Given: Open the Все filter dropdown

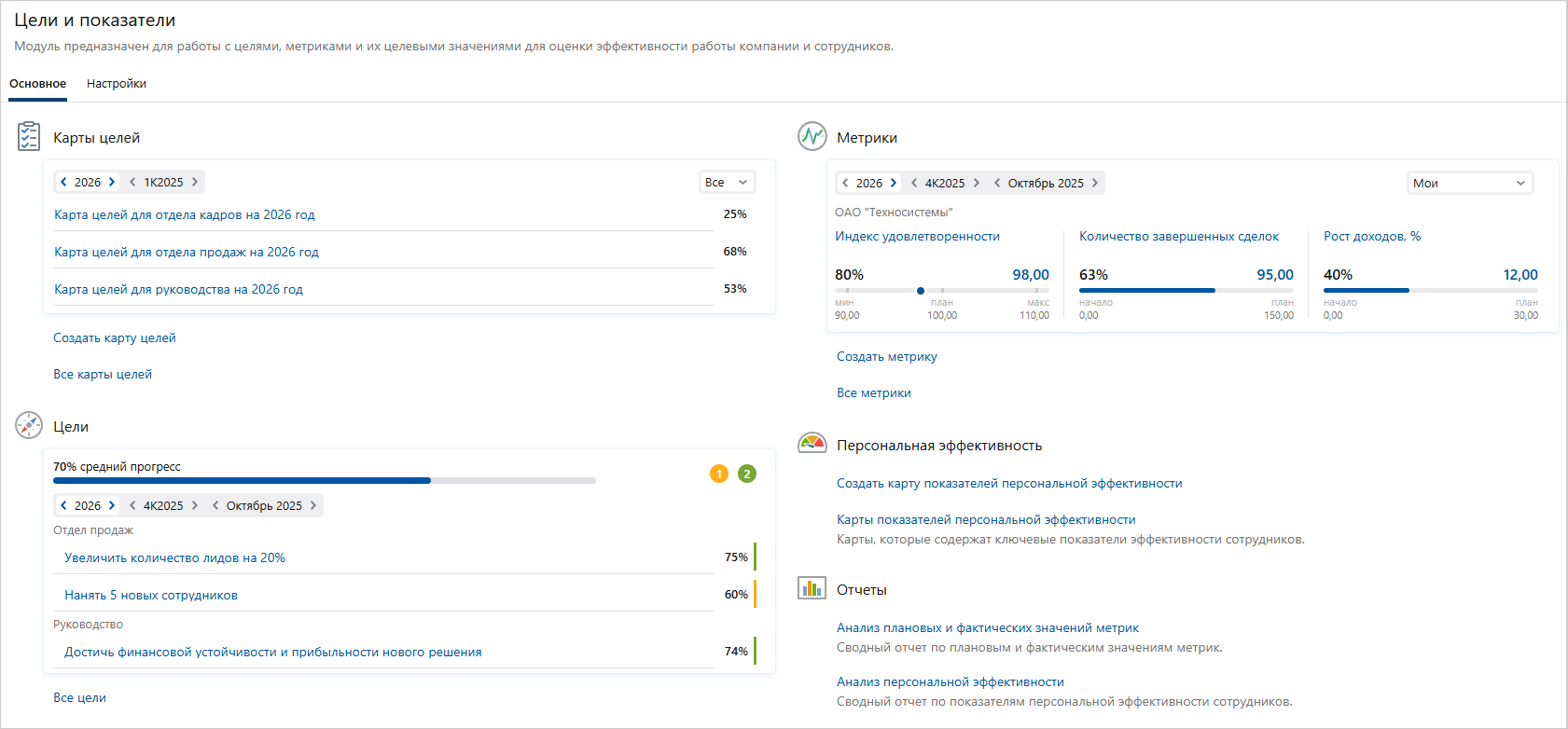Looking at the screenshot, I should 728,182.
